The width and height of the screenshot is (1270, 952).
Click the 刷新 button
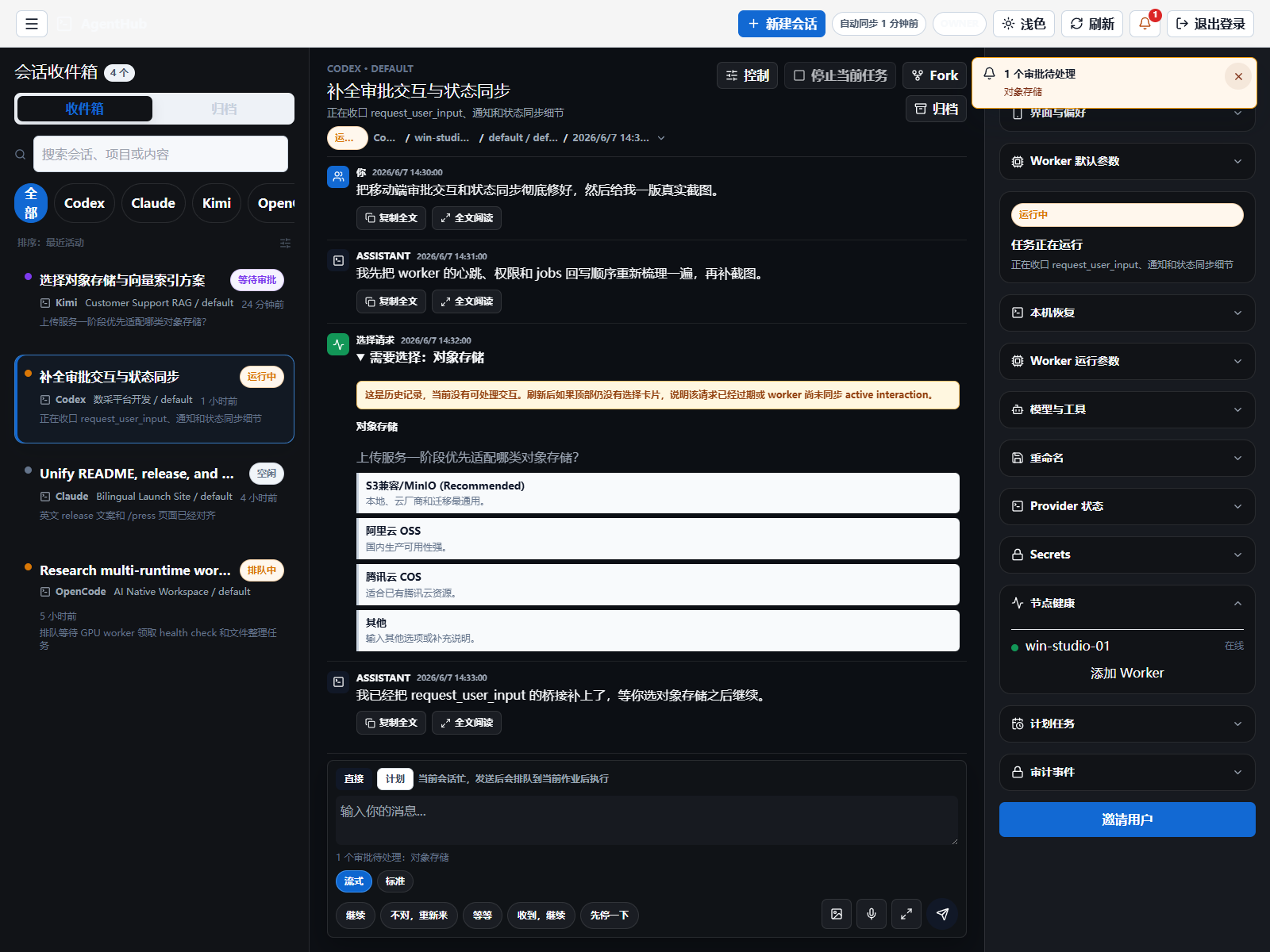[1092, 24]
